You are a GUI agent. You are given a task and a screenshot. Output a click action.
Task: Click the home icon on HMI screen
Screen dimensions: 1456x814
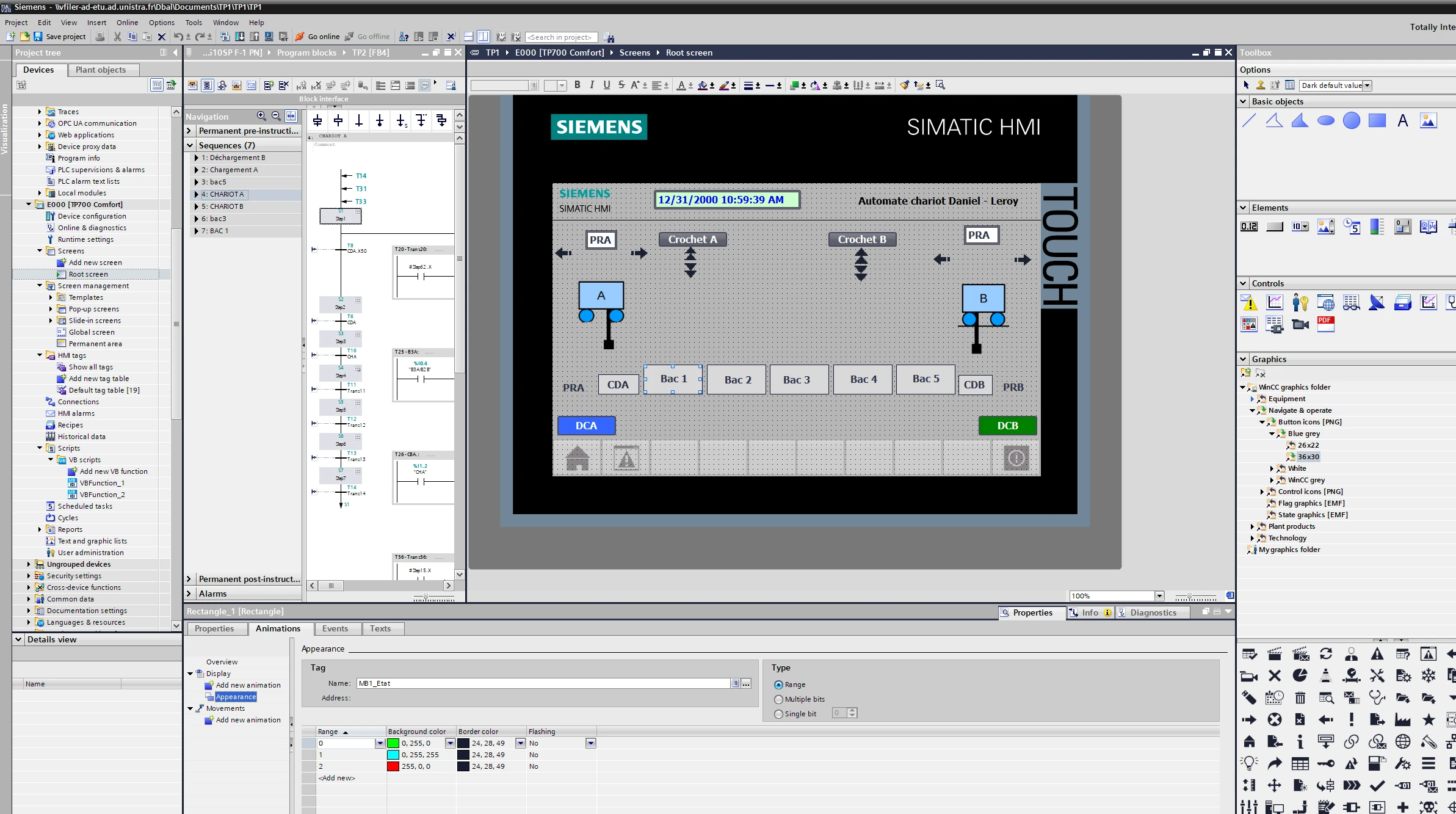tap(578, 458)
